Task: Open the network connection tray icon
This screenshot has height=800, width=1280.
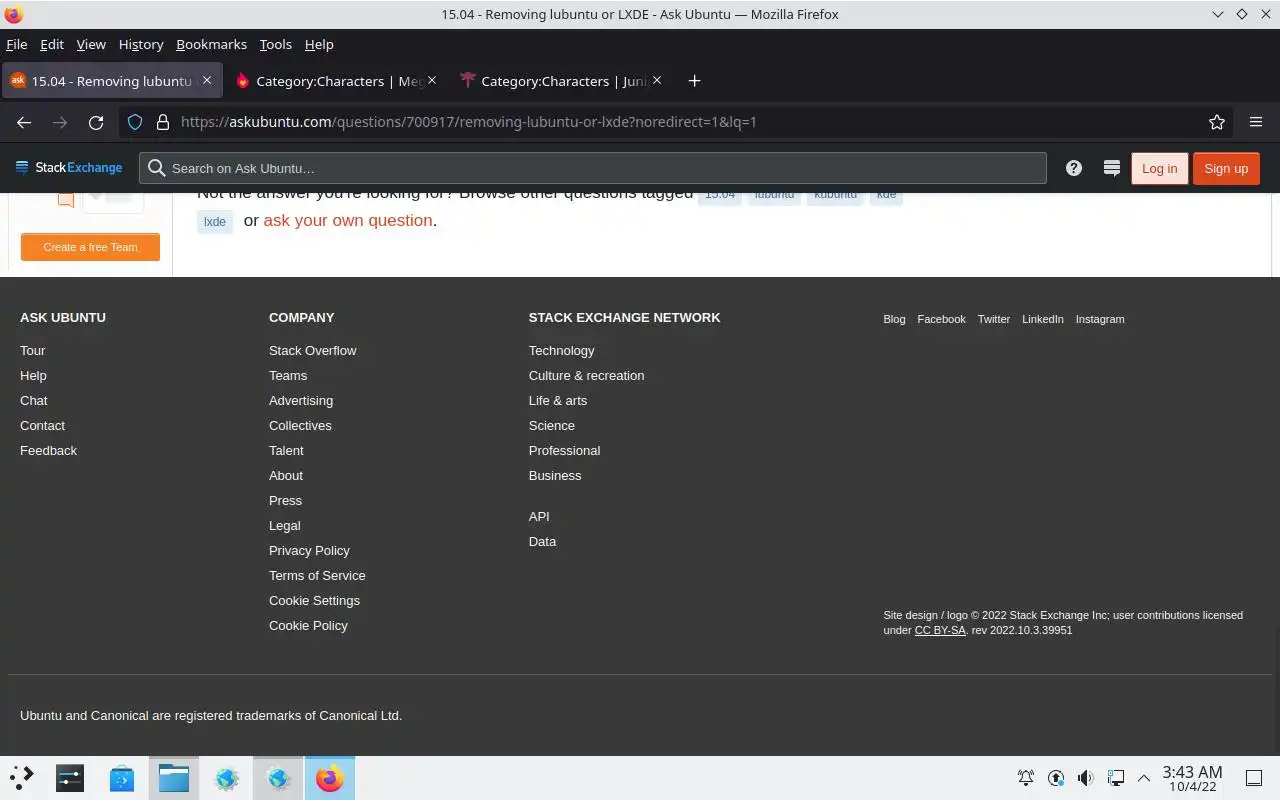Action: tap(1115, 778)
